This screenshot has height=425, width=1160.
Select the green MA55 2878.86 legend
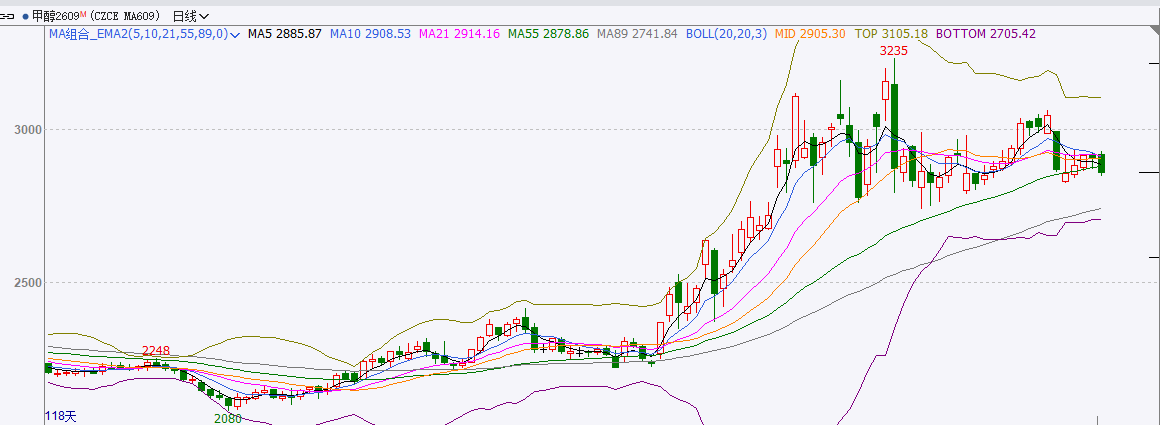pyautogui.click(x=548, y=33)
